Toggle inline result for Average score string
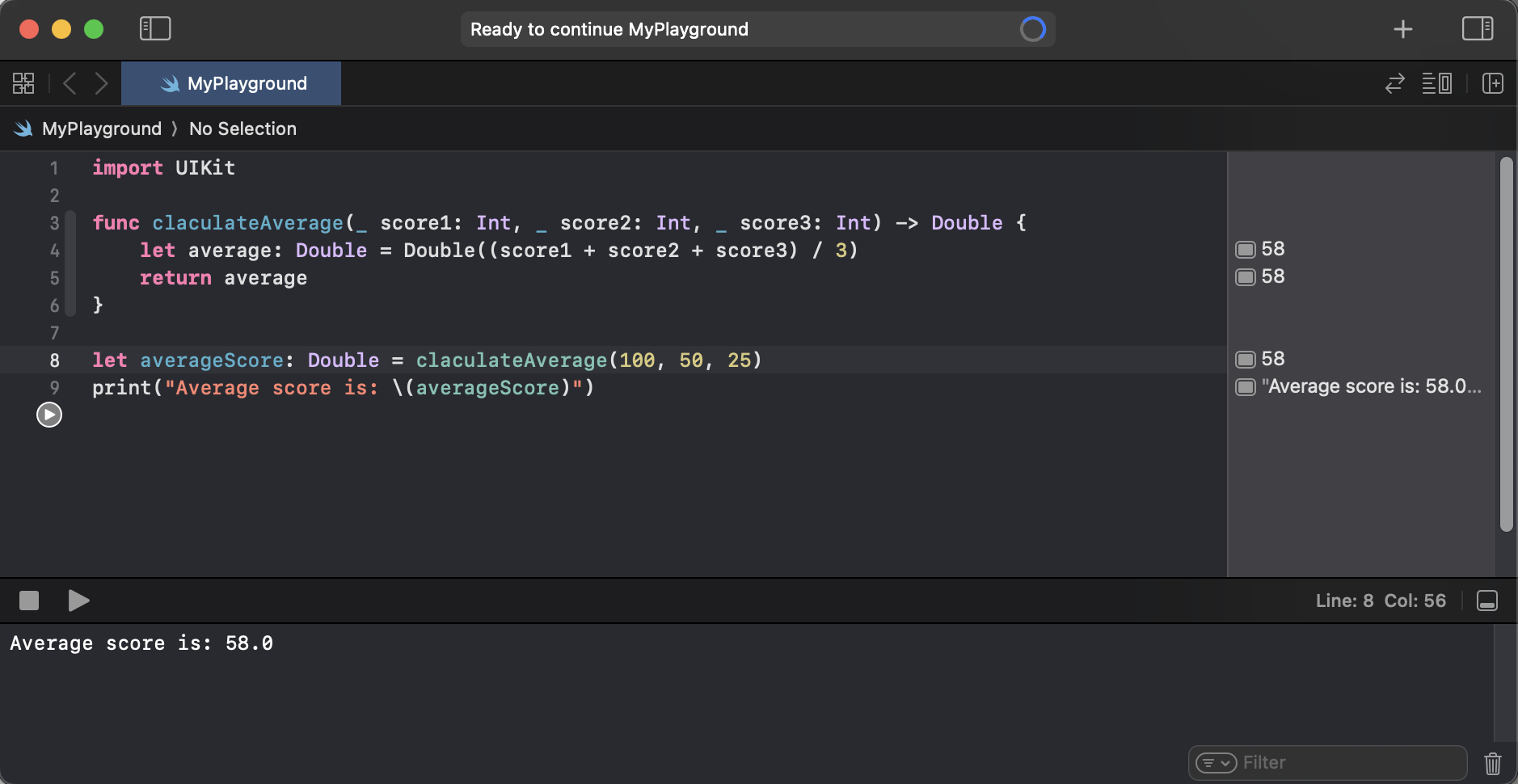Viewport: 1518px width, 784px height. coord(1246,386)
